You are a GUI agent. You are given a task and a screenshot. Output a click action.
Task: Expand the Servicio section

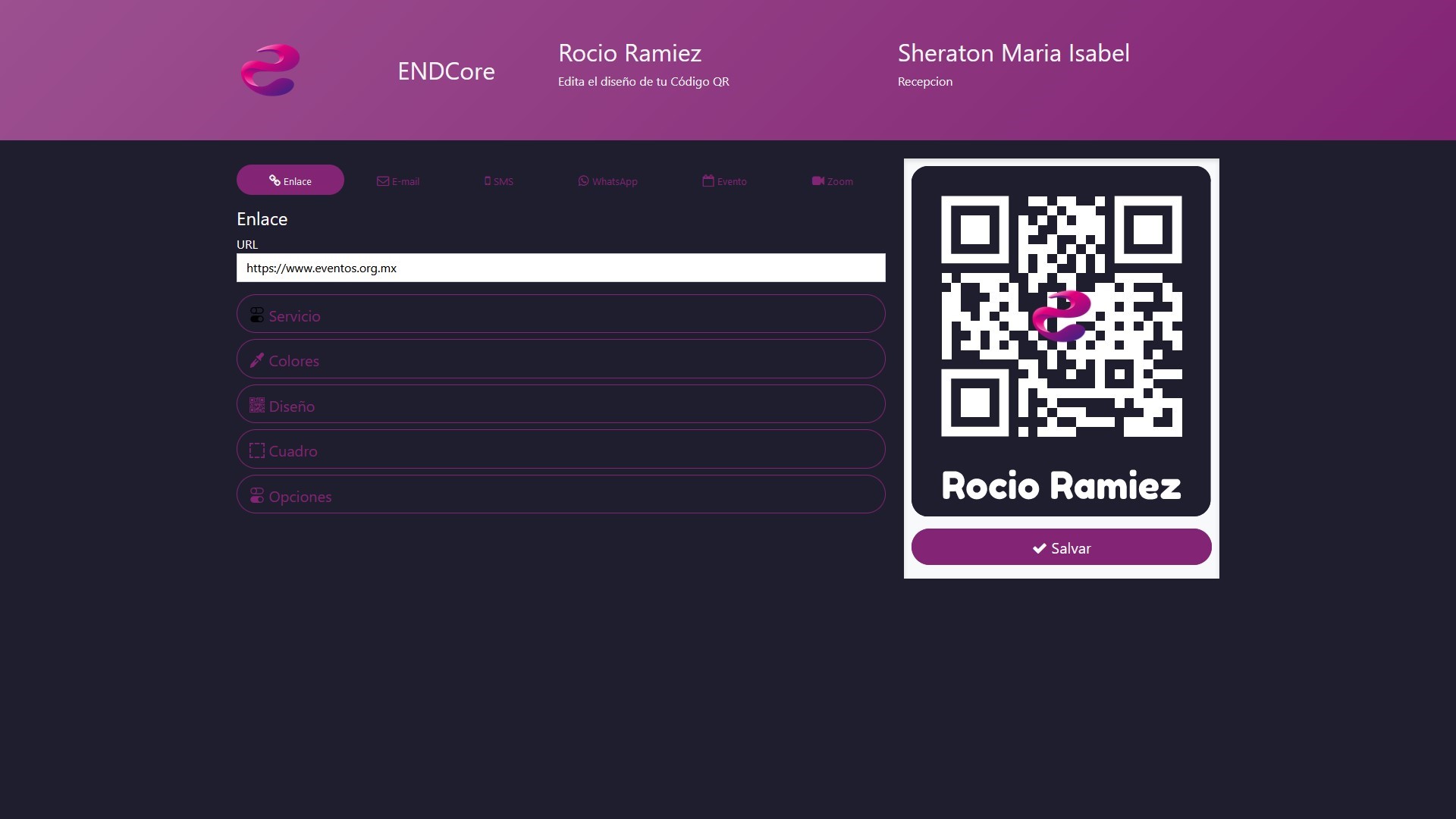561,314
